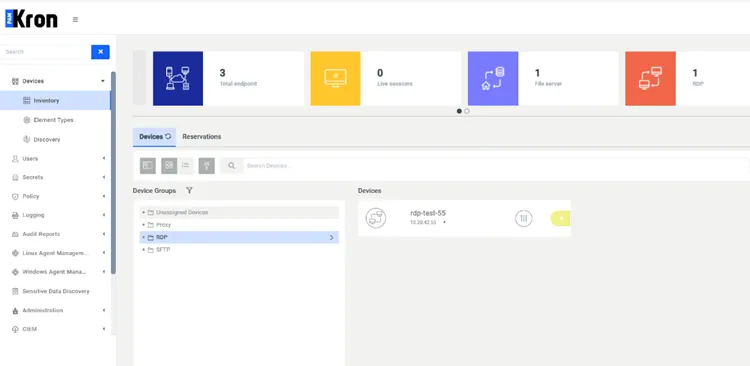Focus the Search Devices input field
750x366 pixels.
coord(496,166)
